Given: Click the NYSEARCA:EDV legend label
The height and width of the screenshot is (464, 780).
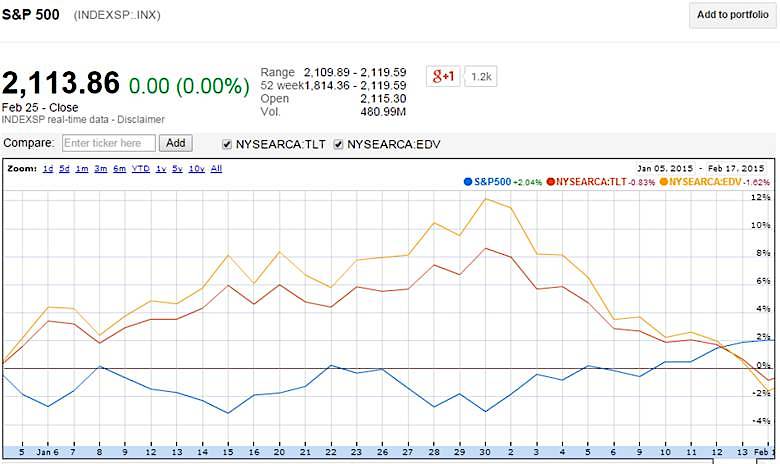Looking at the screenshot, I should pyautogui.click(x=705, y=182).
